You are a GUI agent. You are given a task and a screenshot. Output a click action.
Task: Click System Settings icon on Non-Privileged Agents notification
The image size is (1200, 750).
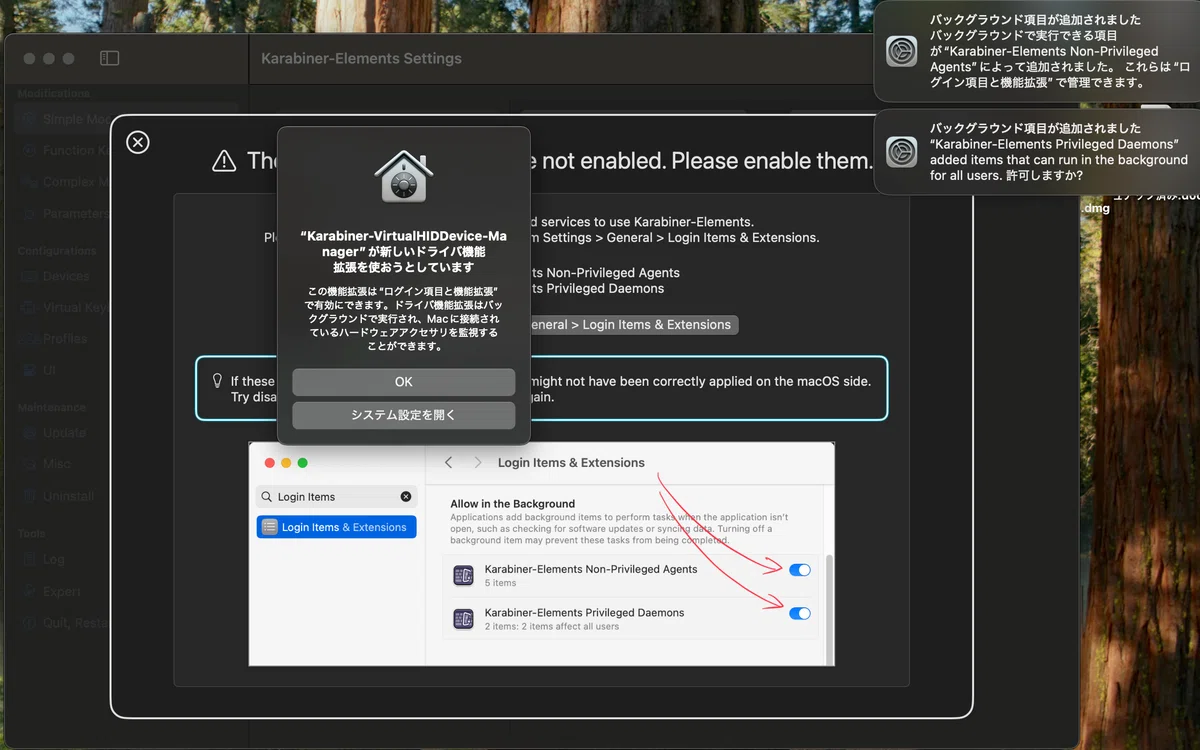902,51
